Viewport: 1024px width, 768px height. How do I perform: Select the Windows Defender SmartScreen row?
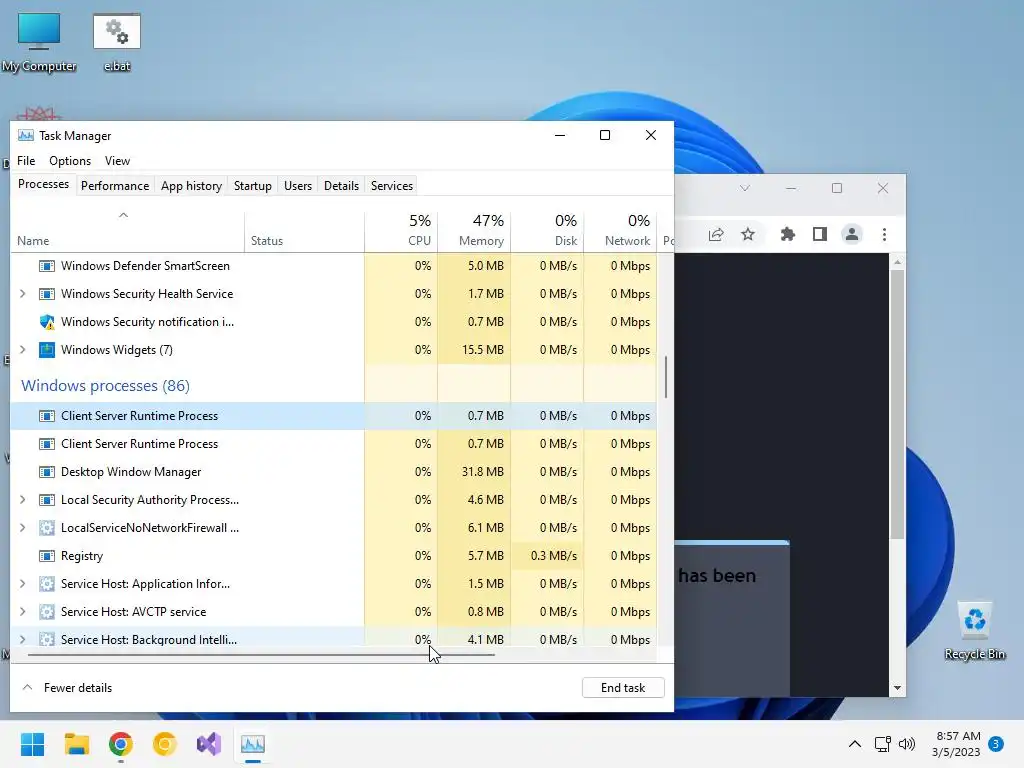[x=333, y=266]
